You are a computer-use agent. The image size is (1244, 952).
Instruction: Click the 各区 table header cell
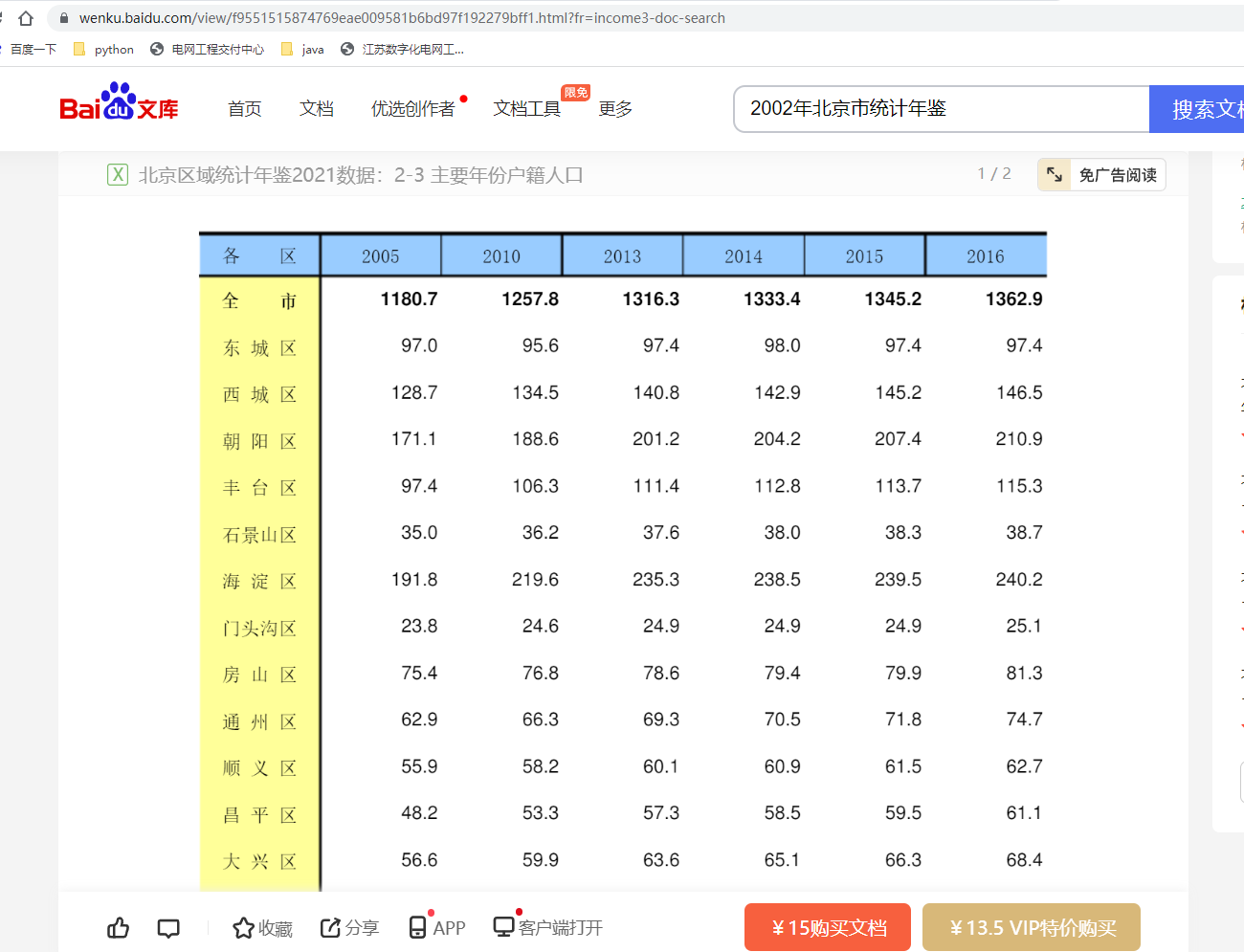coord(259,255)
